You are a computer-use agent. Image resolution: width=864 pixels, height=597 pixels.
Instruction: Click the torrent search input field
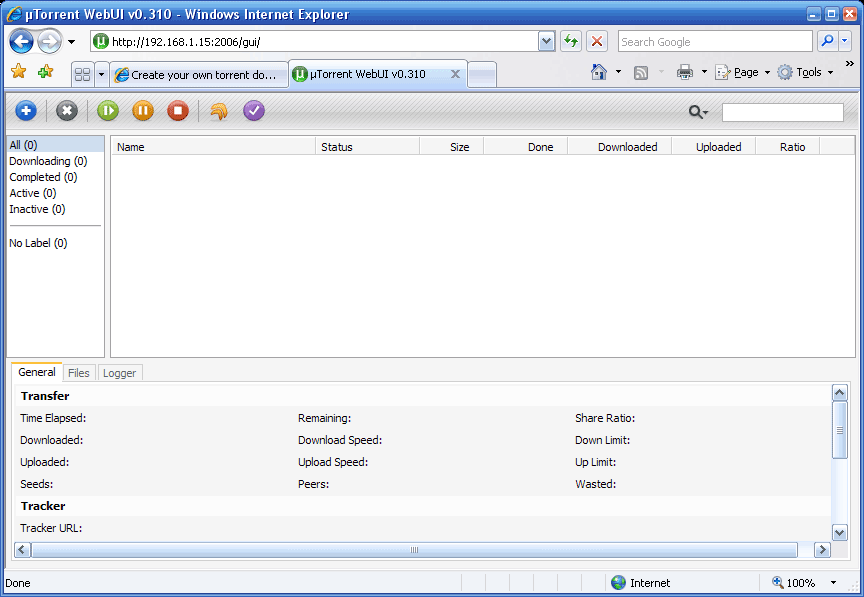782,112
